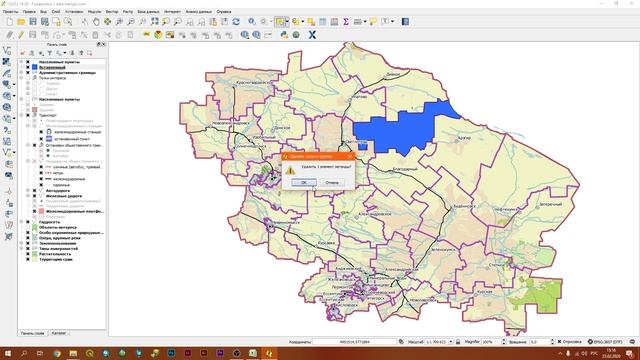Toggle Транспорт group checkbox
The image size is (640, 360).
28,116
